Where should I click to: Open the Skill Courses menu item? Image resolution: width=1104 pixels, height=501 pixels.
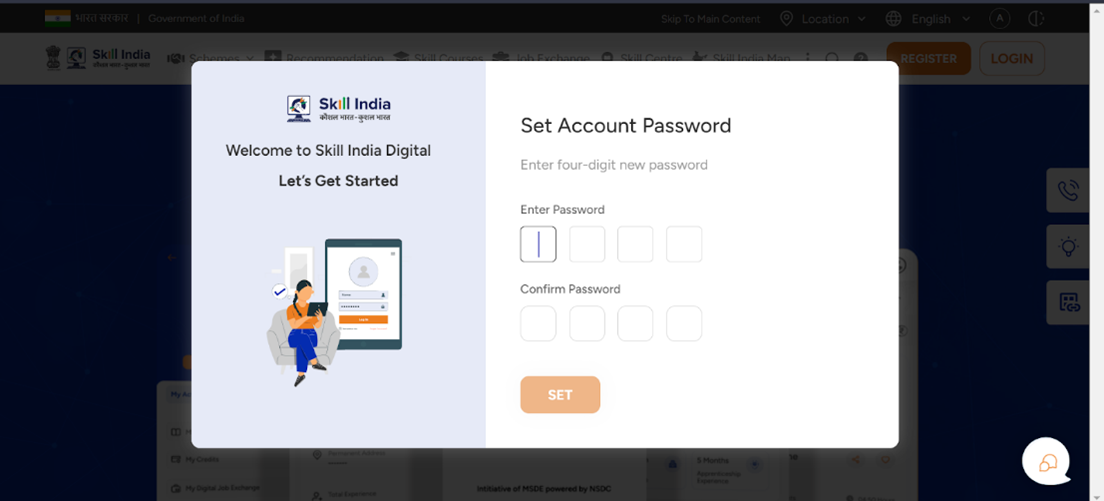438,59
